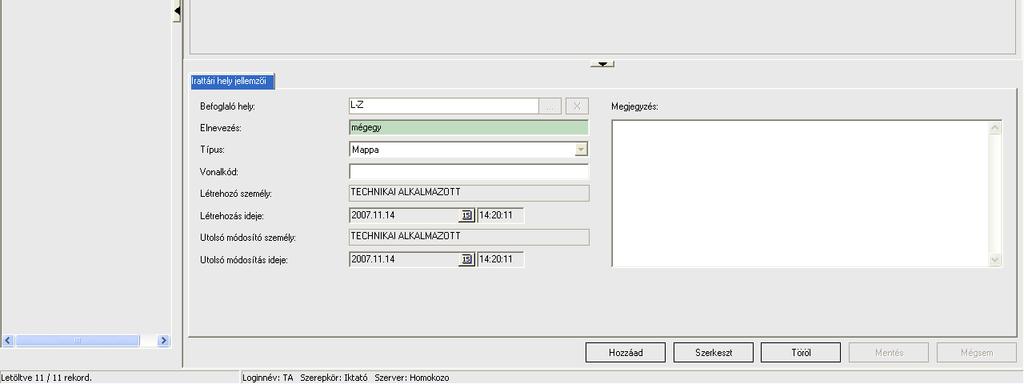Collapse upper panel with down arrow
Screen dimensions: 1024x384
click(x=602, y=64)
